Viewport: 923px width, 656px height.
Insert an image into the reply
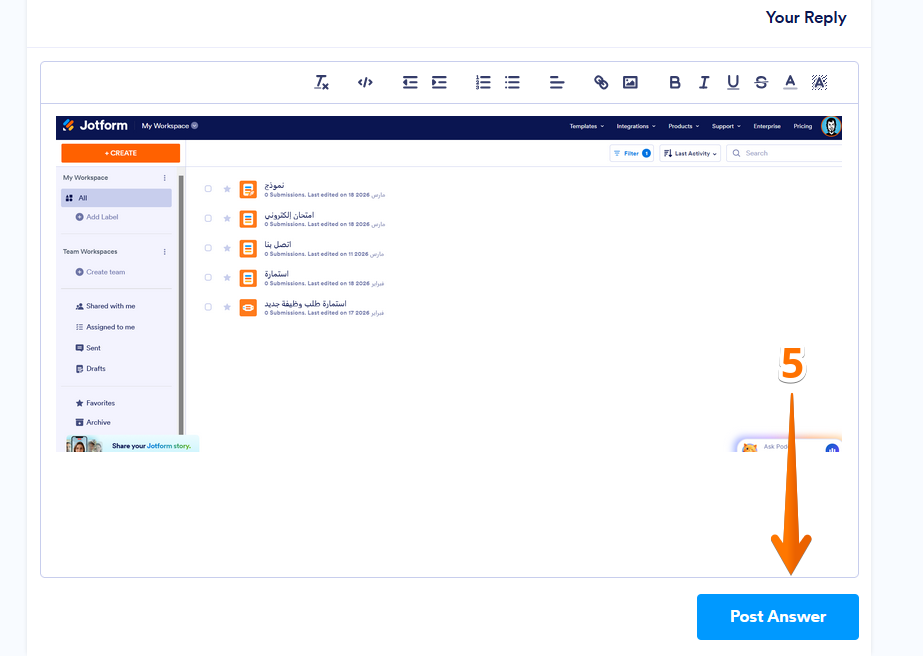tap(630, 82)
